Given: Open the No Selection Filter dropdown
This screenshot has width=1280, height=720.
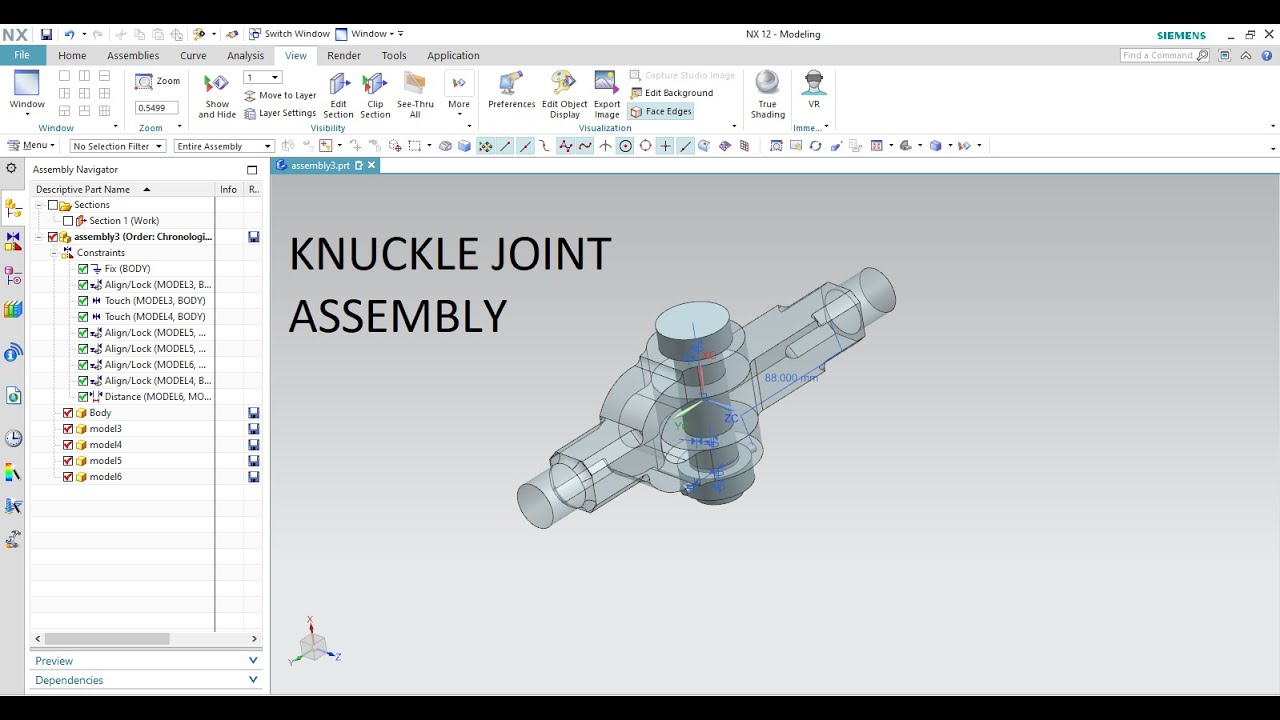Looking at the screenshot, I should pos(118,146).
